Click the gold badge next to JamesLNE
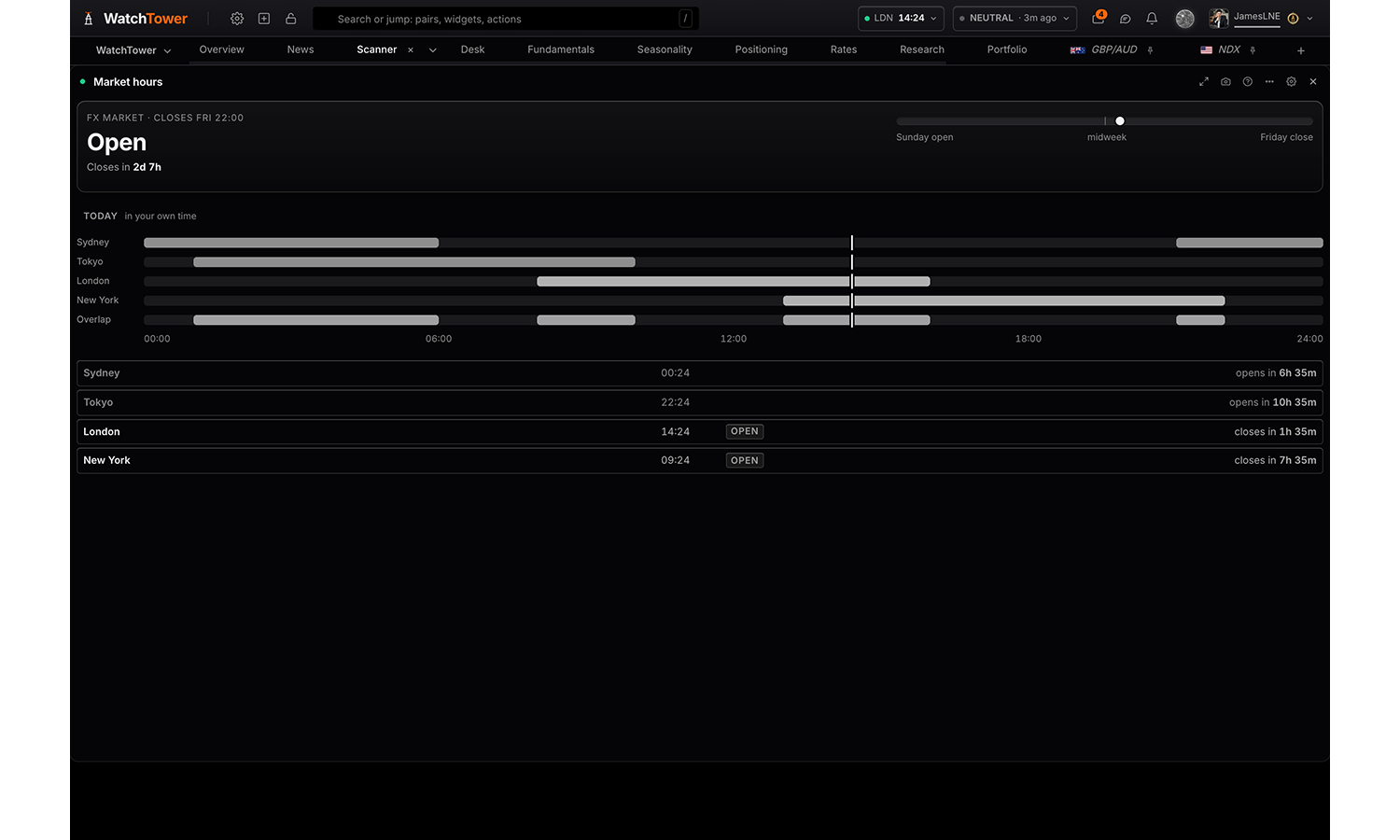 (1293, 19)
